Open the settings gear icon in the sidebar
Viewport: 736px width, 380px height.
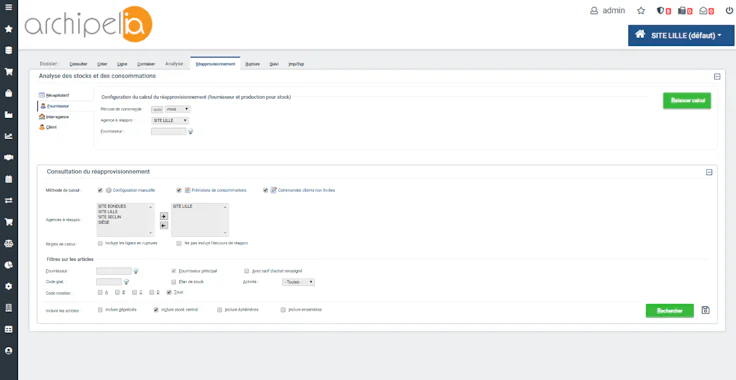(x=8, y=286)
